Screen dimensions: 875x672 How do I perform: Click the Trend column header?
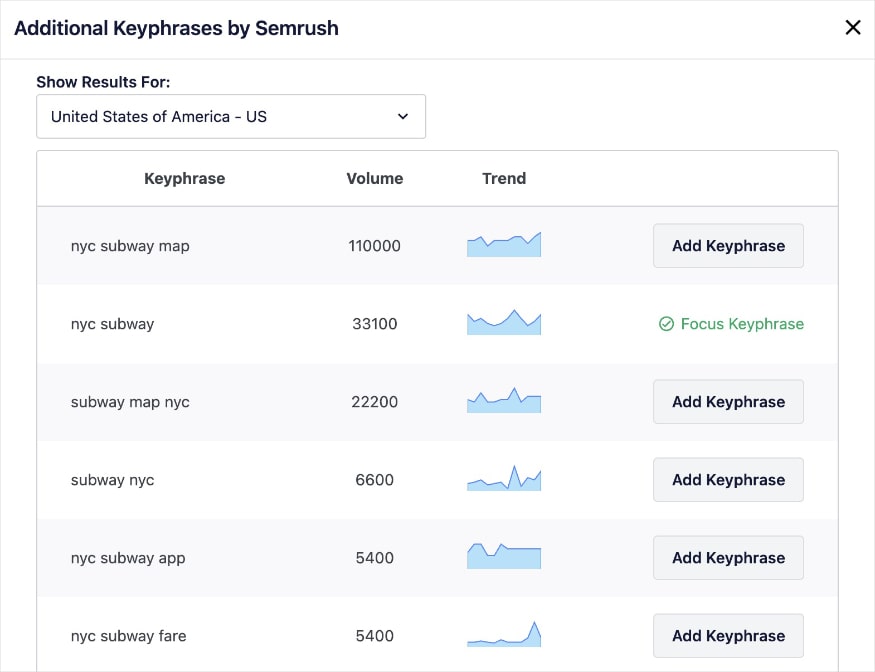pyautogui.click(x=504, y=179)
